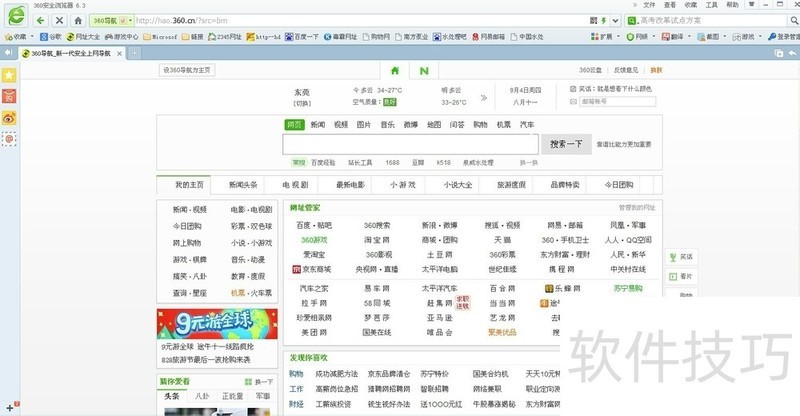Toggle the 笑话 checkbox near the date
The image size is (800, 416).
pyautogui.click(x=573, y=89)
